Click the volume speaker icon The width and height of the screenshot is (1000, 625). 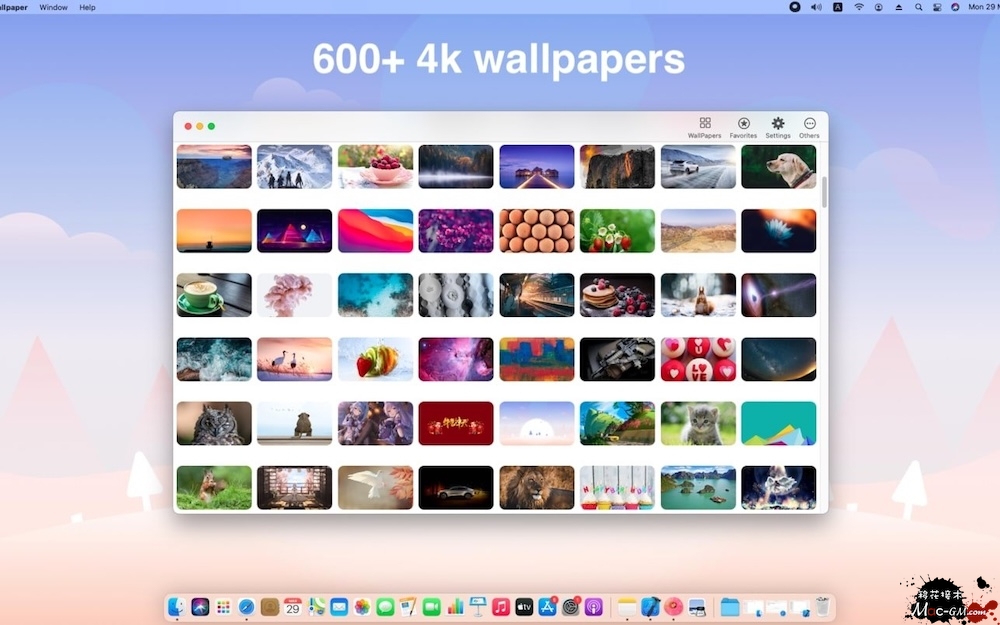tap(816, 7)
